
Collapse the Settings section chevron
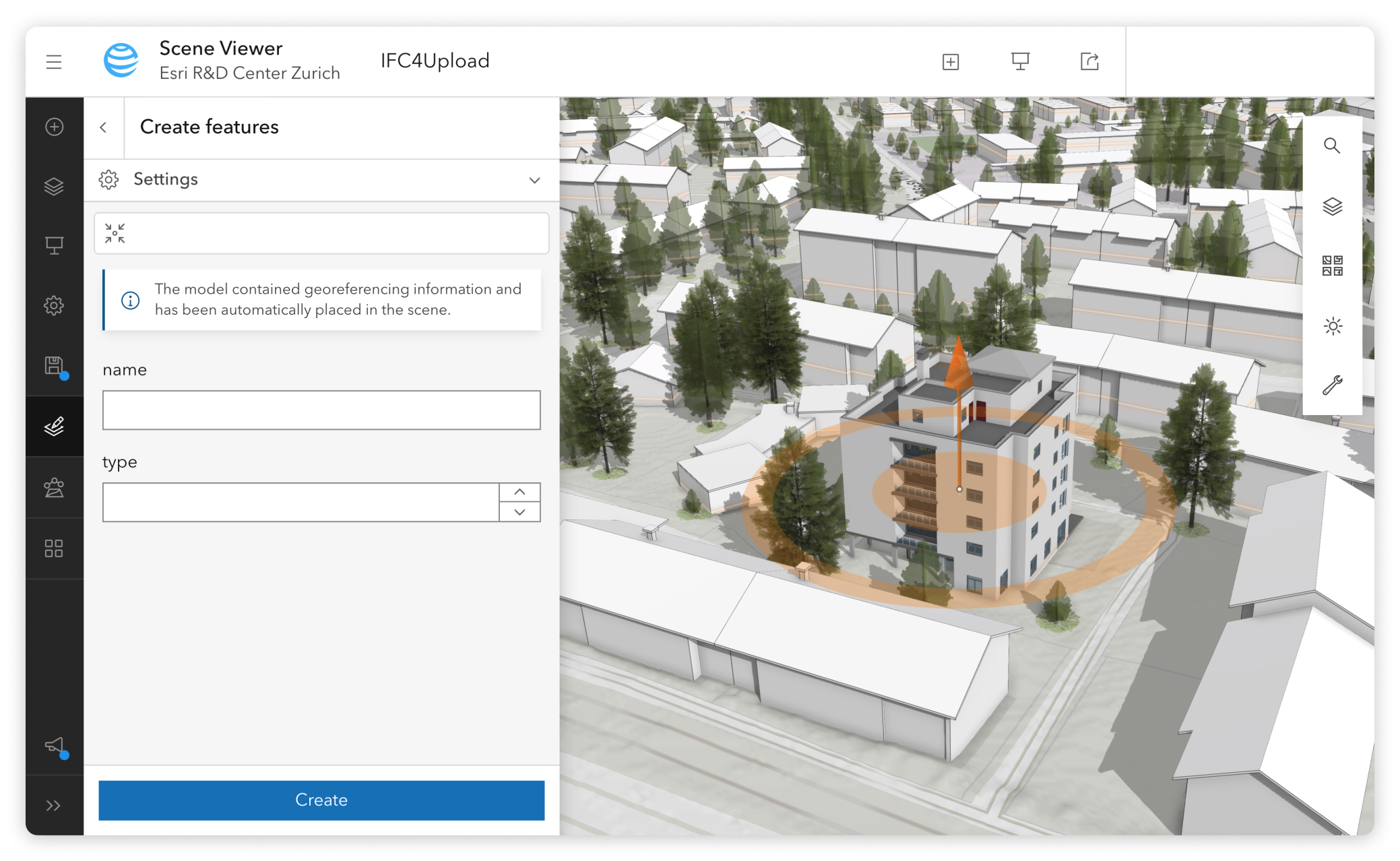(x=534, y=180)
